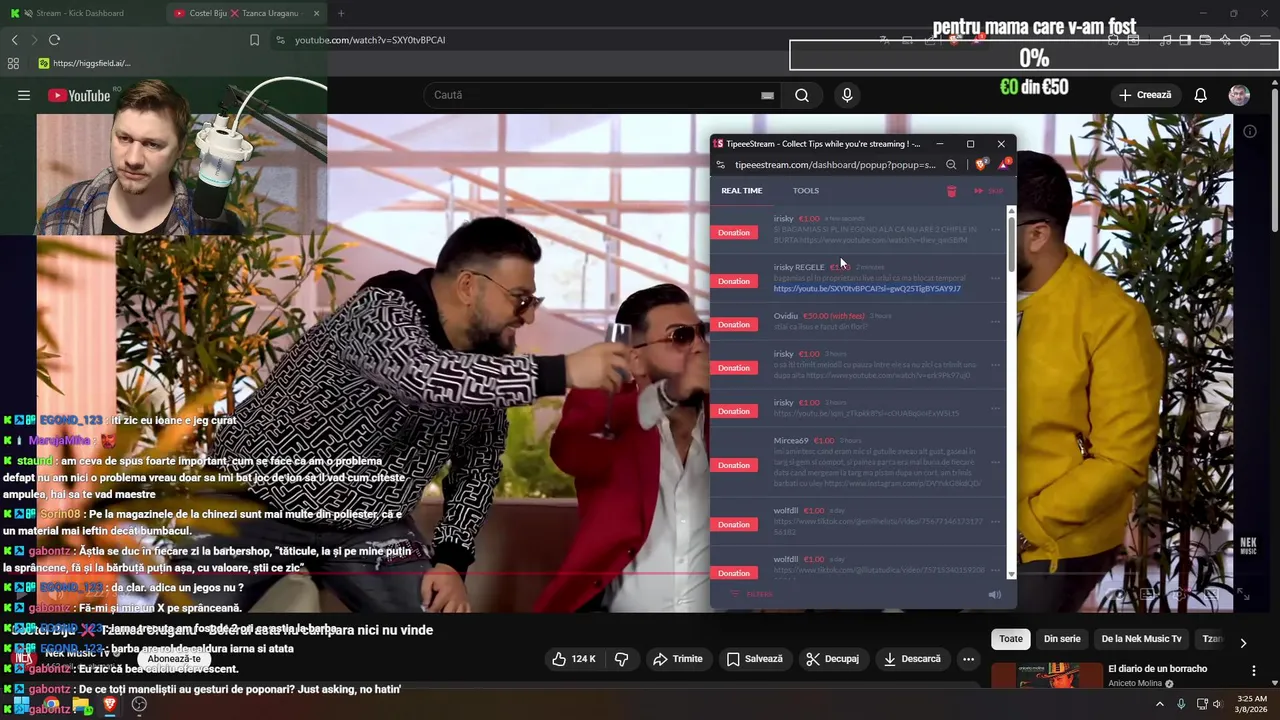Viewport: 1280px width, 720px height.
Task: Open the youtu.be link in irisky REGELE donation
Action: pos(867,289)
